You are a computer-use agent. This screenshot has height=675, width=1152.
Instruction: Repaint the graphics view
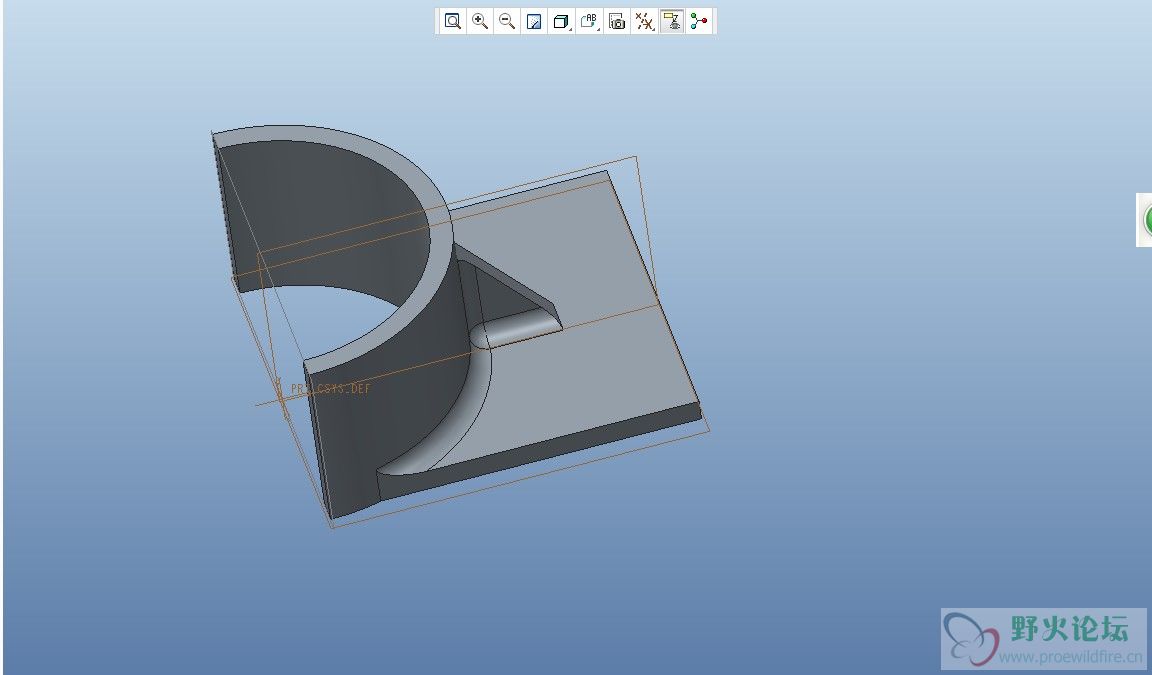point(534,21)
